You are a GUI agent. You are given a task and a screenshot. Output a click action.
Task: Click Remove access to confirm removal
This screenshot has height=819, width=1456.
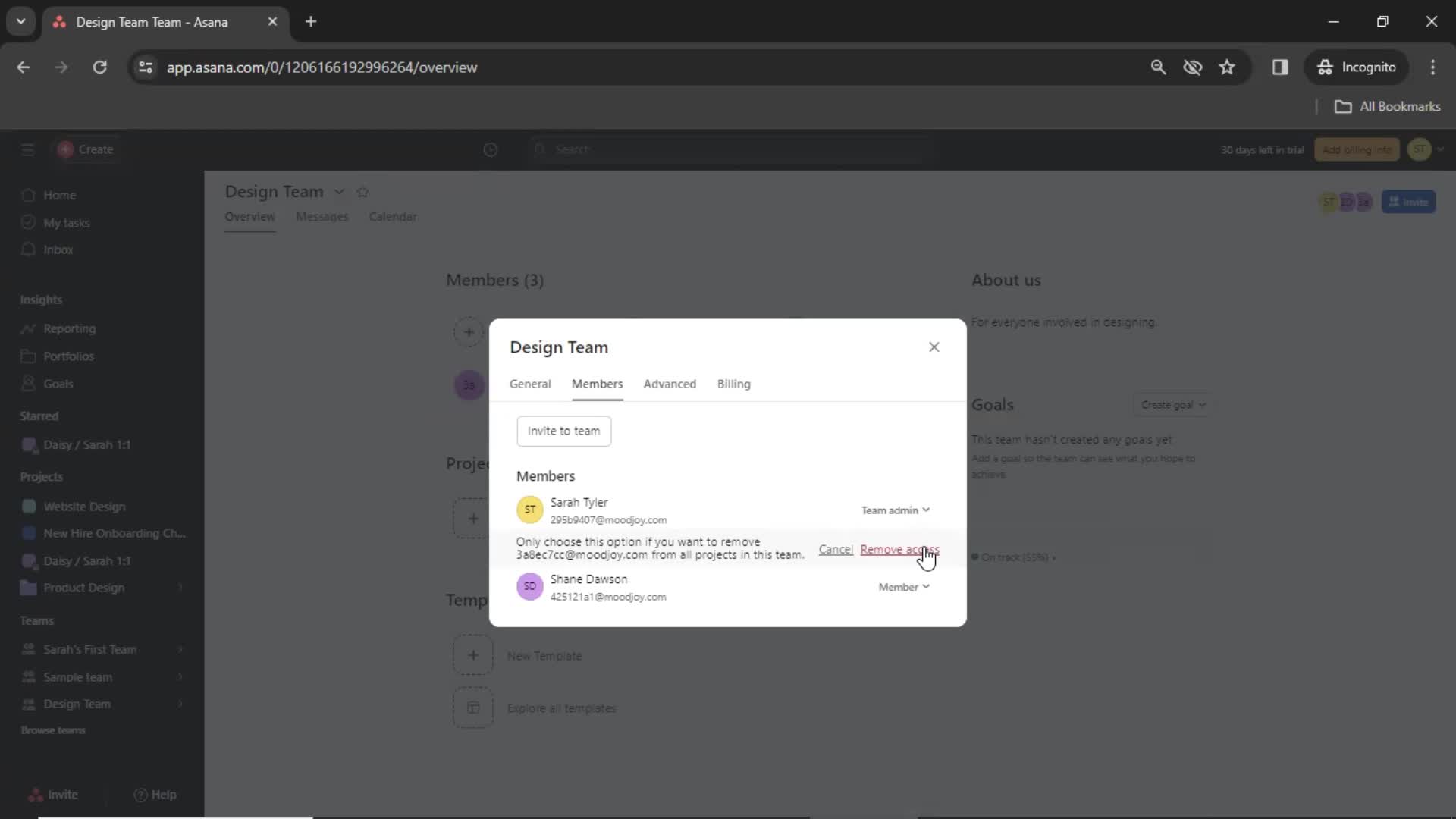click(899, 548)
